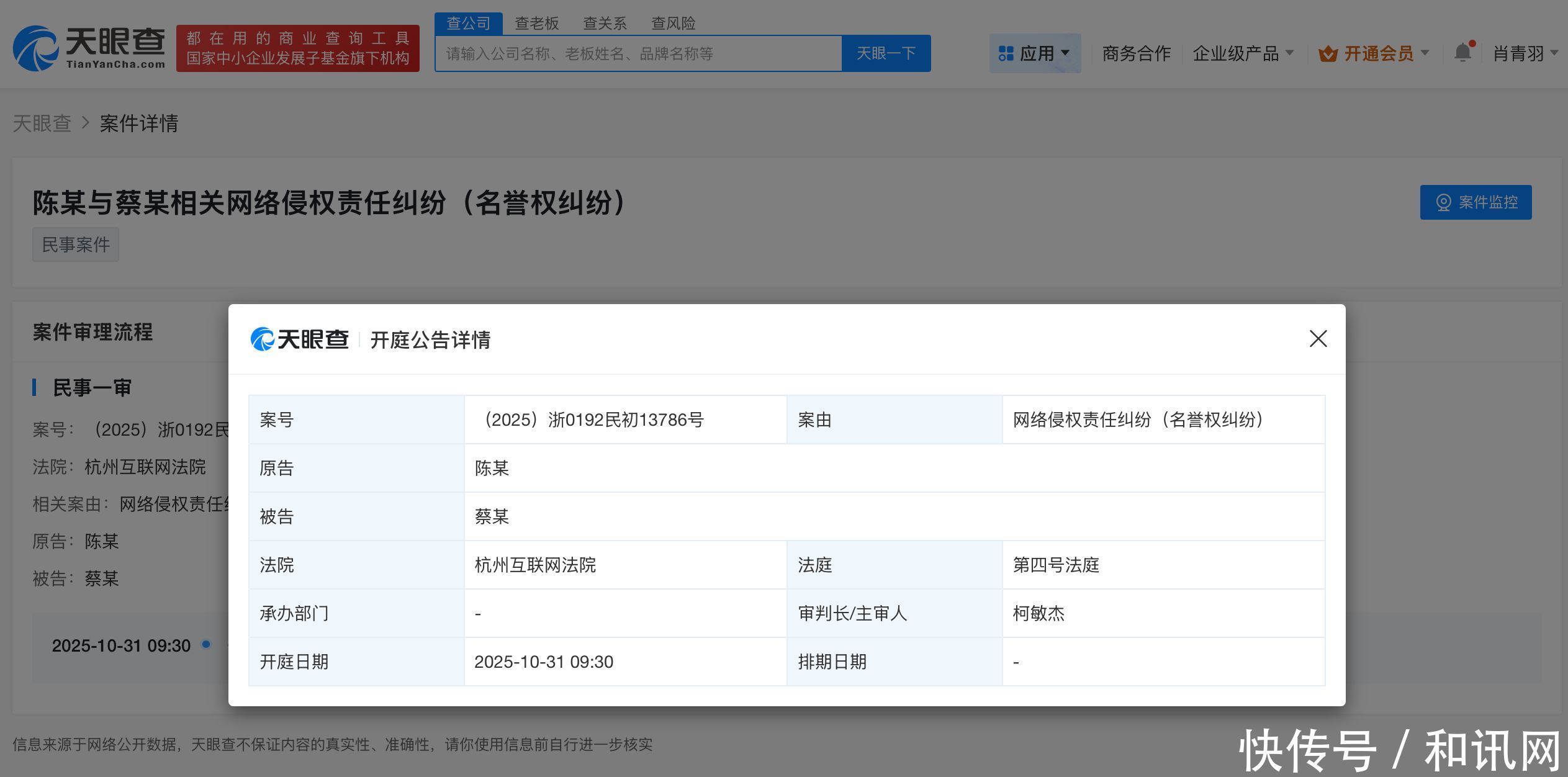
Task: Open the 商务合作 link
Action: (1136, 54)
